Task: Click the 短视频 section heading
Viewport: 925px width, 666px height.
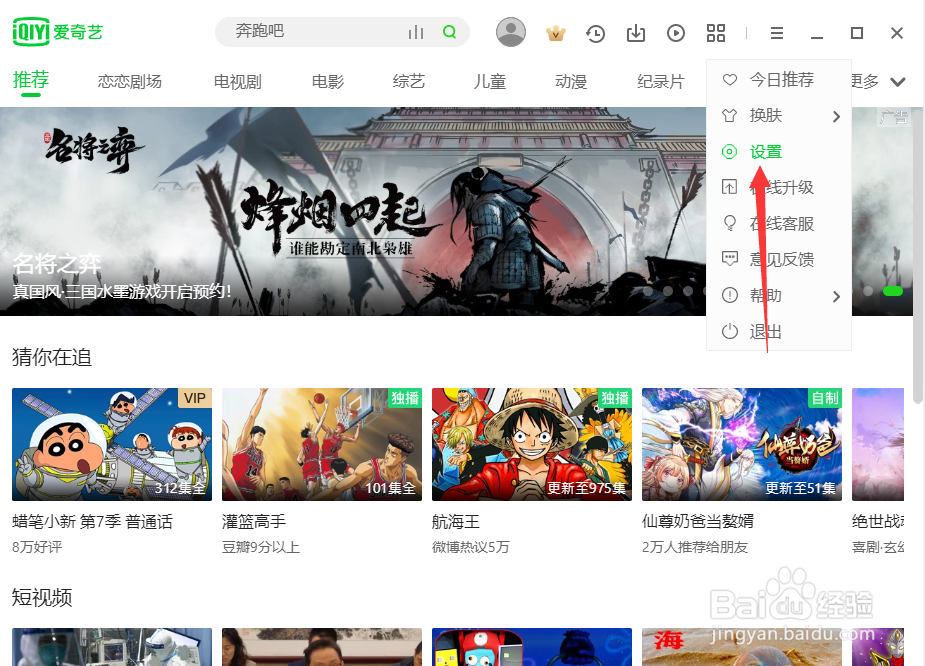Action: 42,598
